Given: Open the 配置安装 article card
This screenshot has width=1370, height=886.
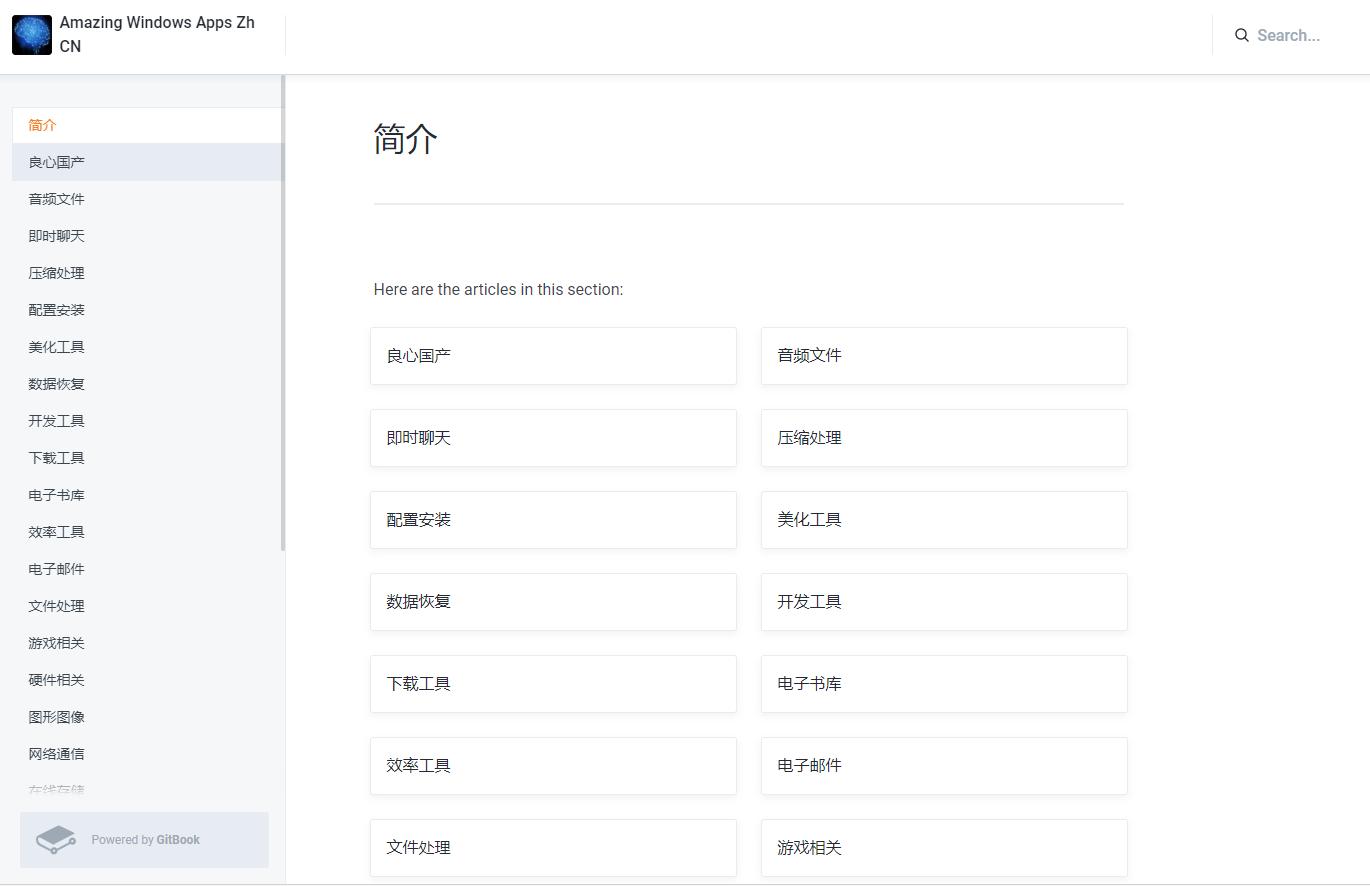Looking at the screenshot, I should coord(553,520).
